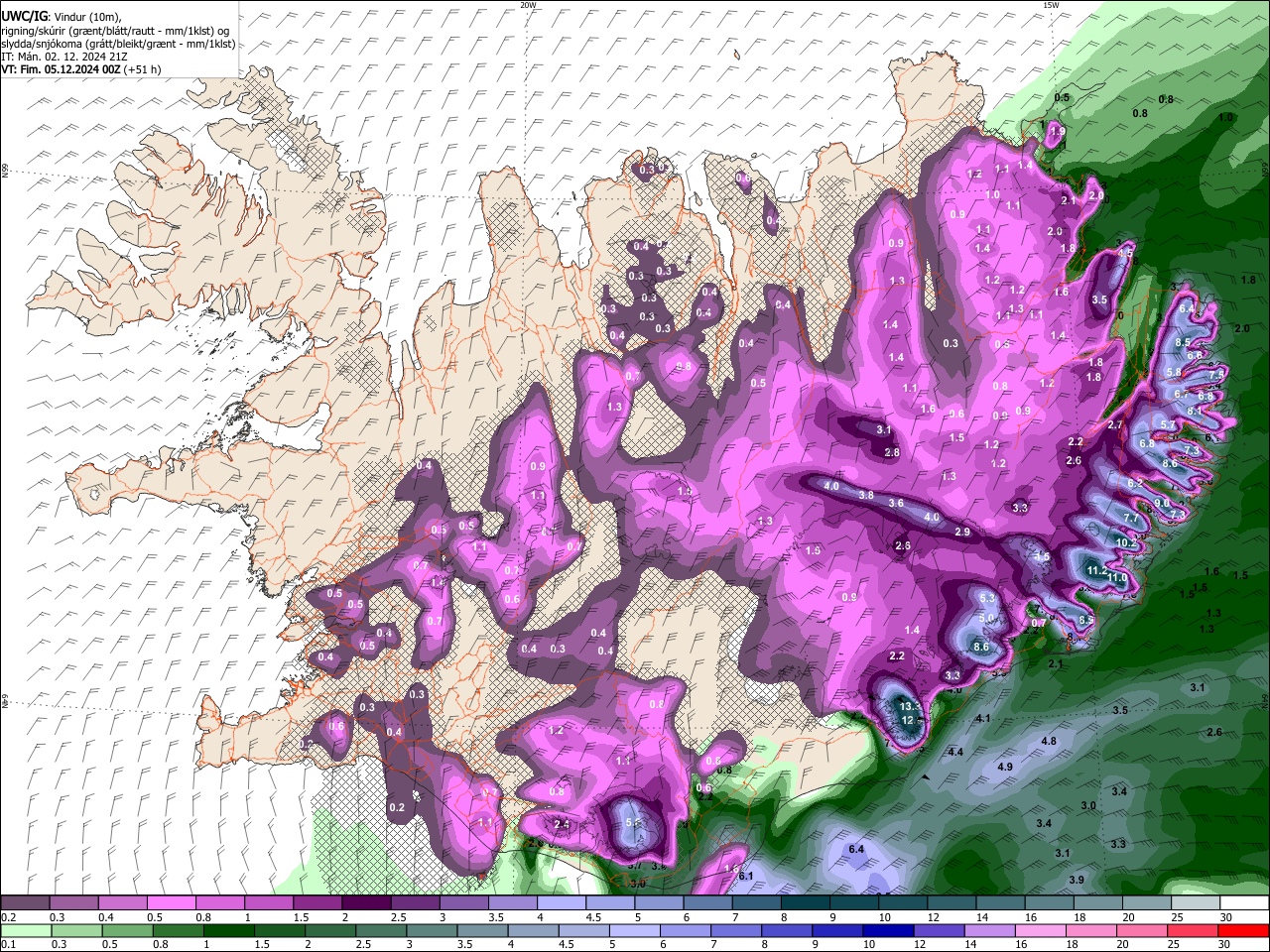Click the '4.1' rain value near the coast

click(x=984, y=718)
